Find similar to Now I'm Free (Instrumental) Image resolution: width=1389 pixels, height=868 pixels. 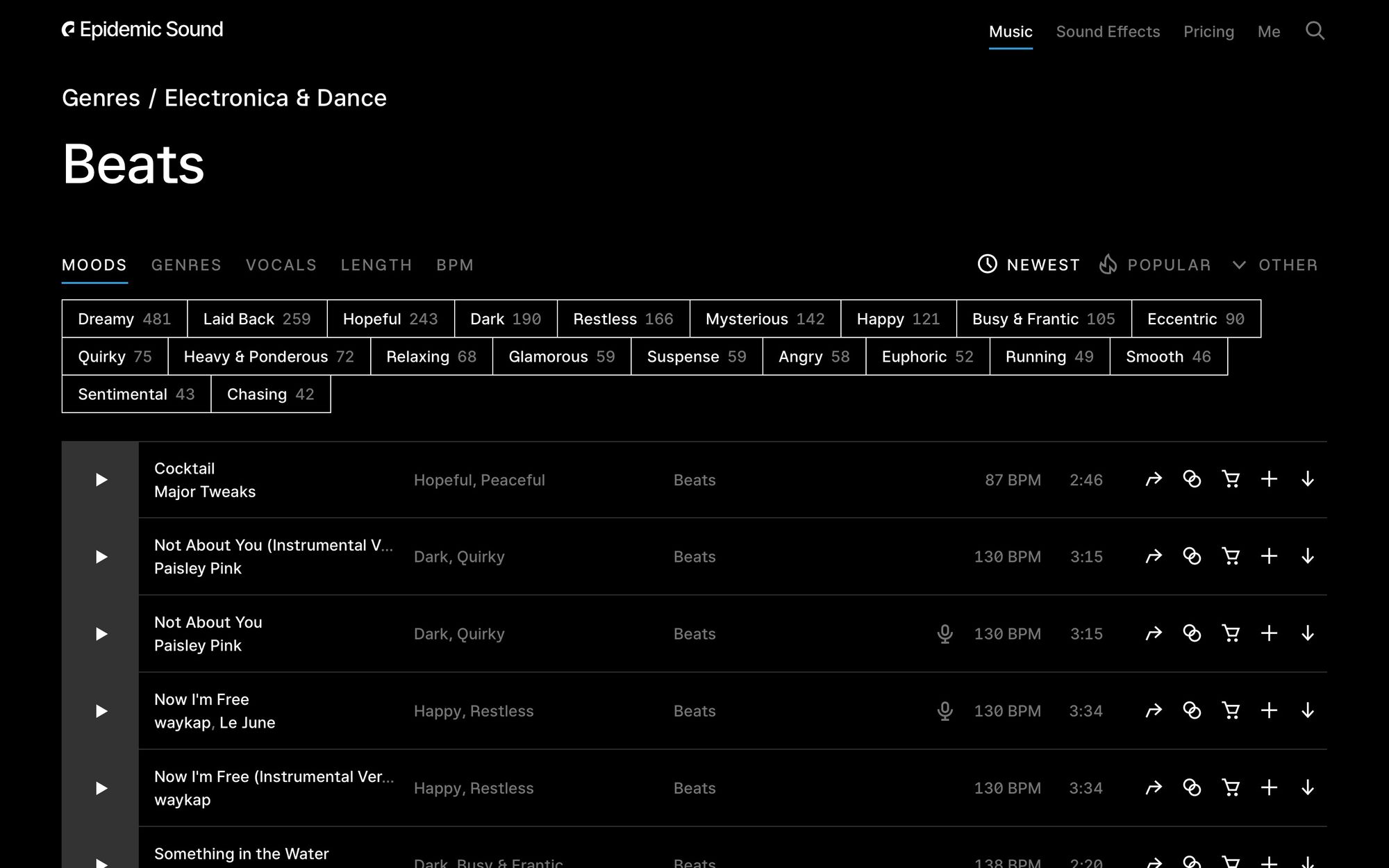click(x=1192, y=787)
